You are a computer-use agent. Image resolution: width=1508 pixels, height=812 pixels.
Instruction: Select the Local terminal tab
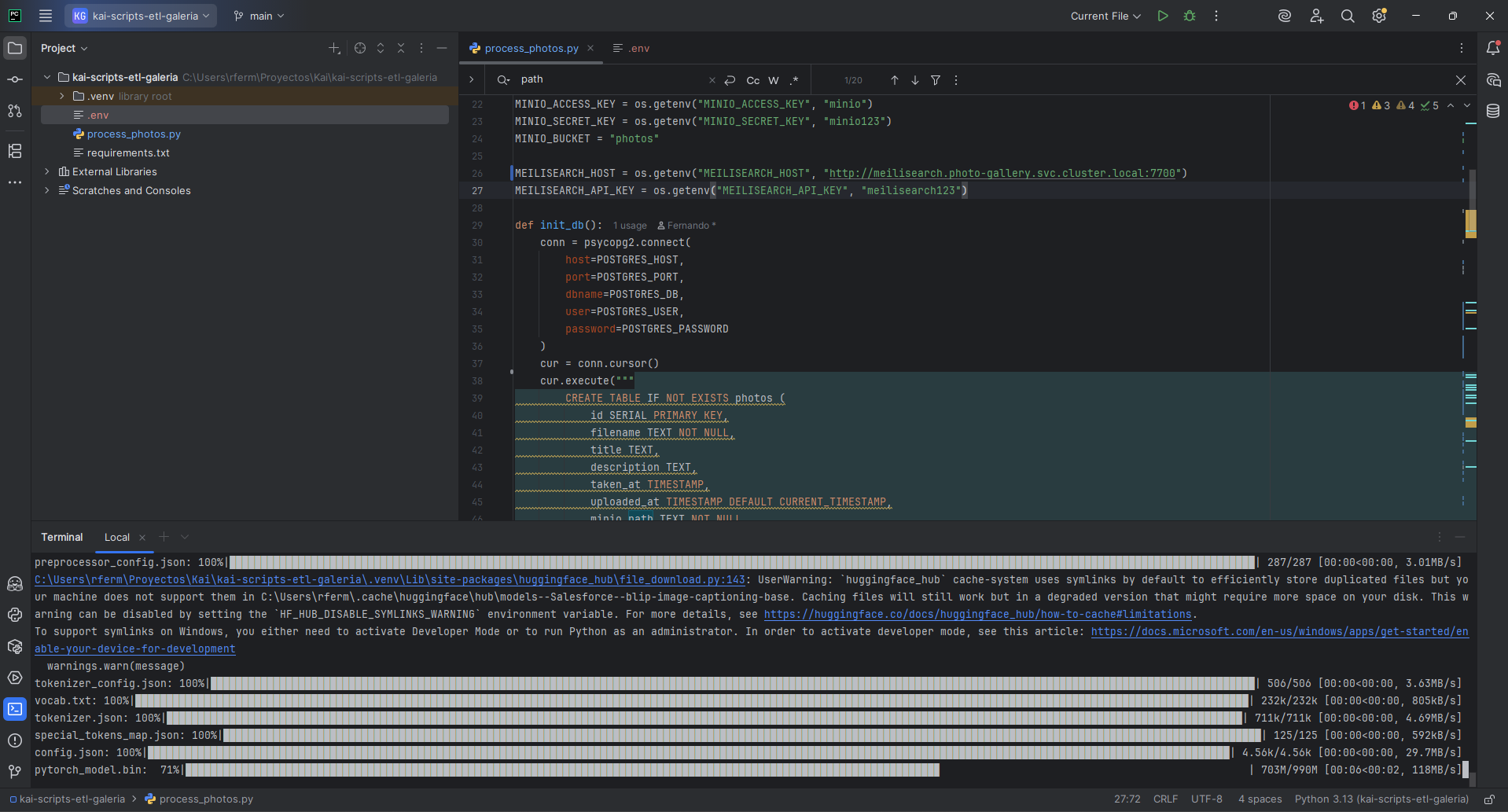tap(117, 538)
